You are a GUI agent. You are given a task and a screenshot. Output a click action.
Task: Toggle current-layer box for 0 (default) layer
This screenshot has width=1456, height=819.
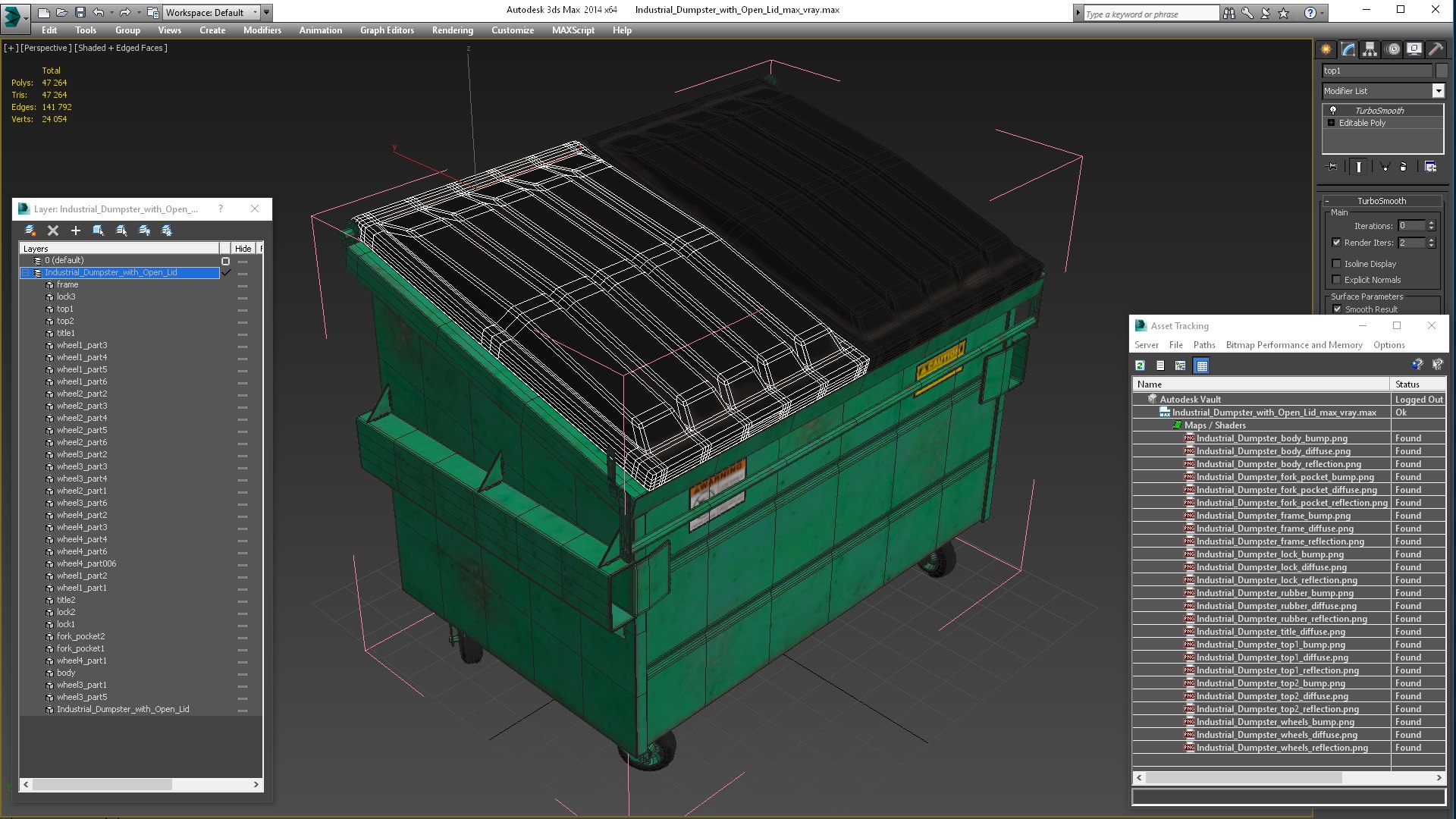point(225,261)
